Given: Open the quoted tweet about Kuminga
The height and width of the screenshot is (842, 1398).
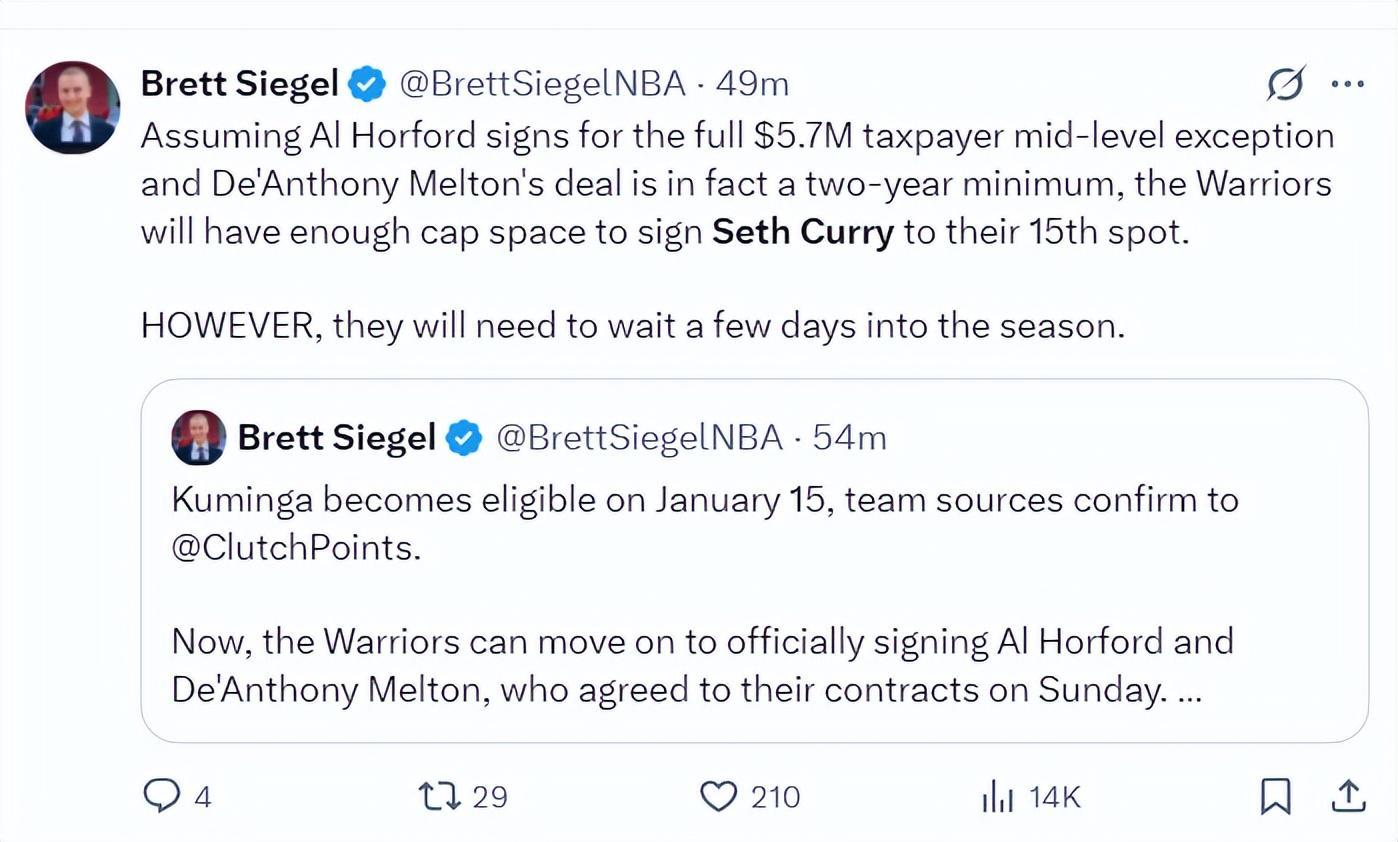Looking at the screenshot, I should tap(754, 600).
